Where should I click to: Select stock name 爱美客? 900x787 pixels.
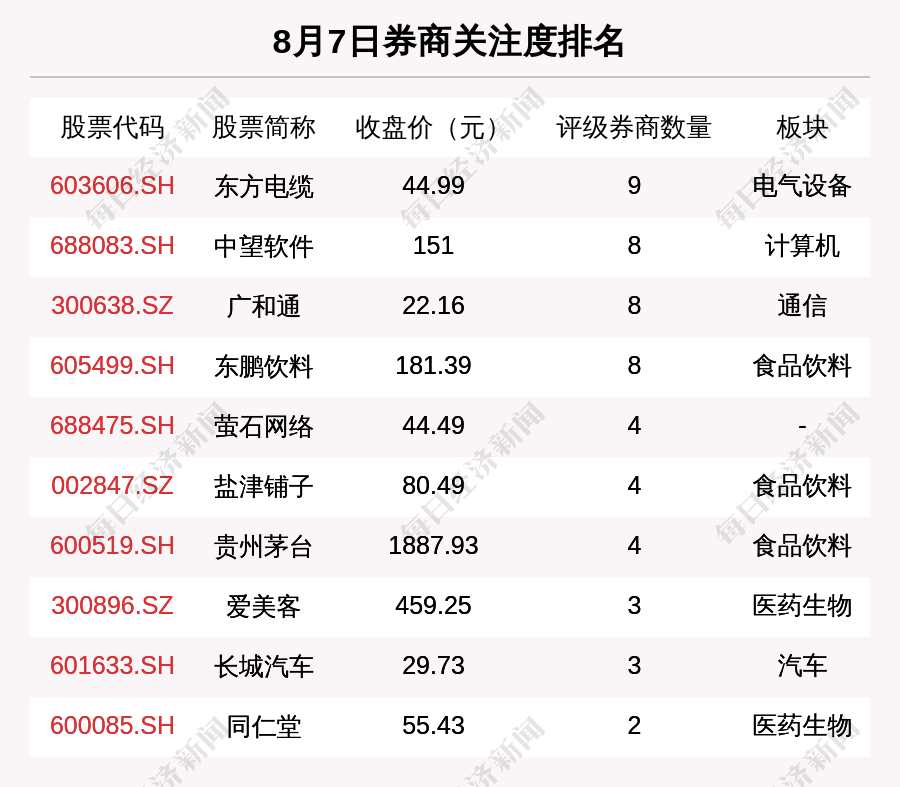click(x=263, y=606)
